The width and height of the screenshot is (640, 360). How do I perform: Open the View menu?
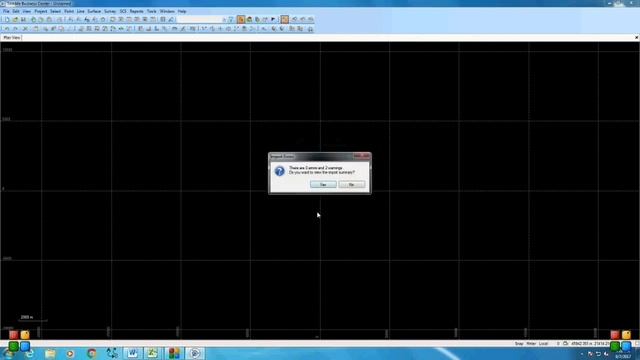click(x=27, y=11)
